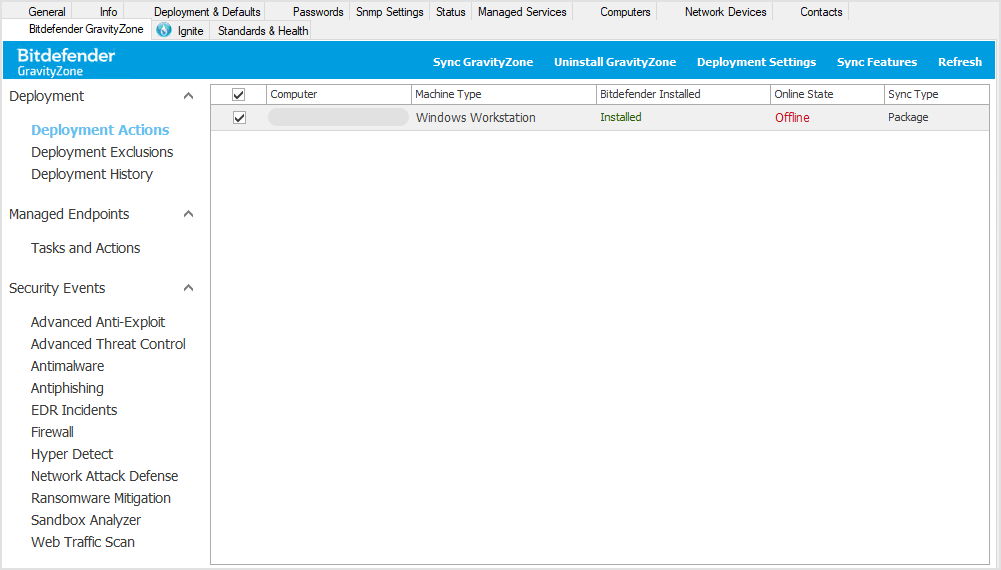1001x570 pixels.
Task: Open Firewall events
Action: click(x=52, y=432)
